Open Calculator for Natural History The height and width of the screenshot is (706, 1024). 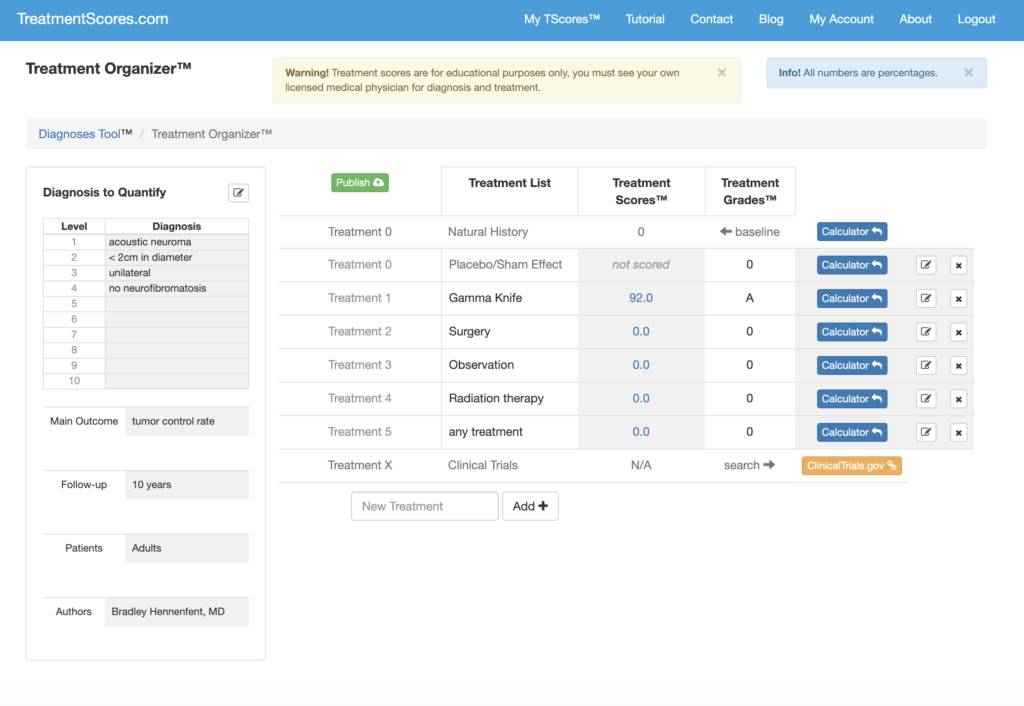coord(851,232)
